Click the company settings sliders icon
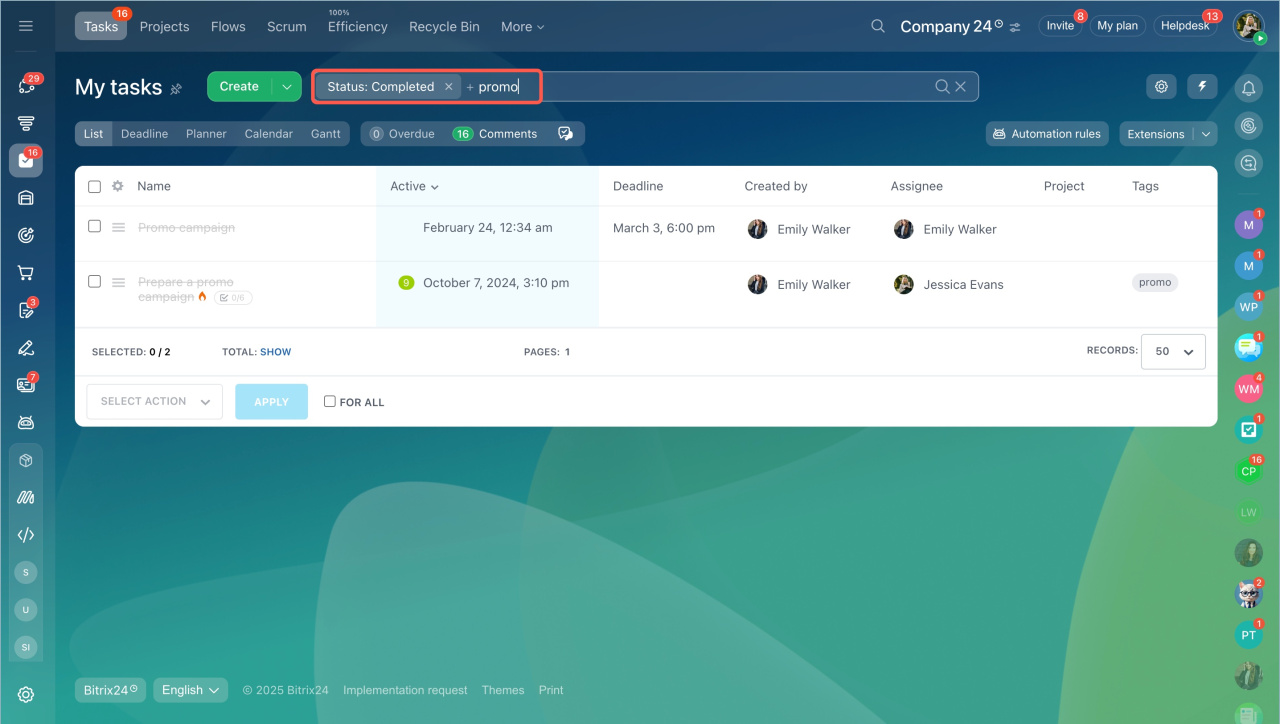 (x=1015, y=27)
